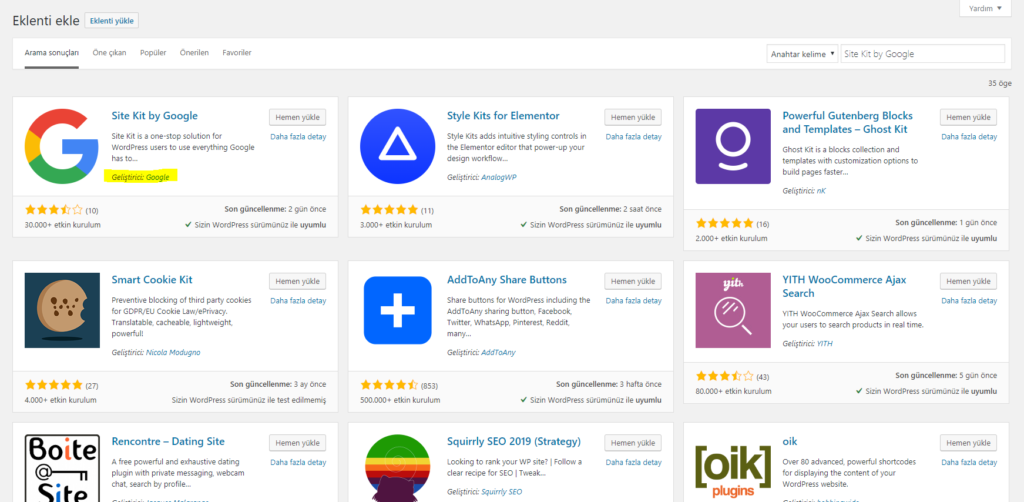The height and width of the screenshot is (502, 1024).
Task: Click the AddToAny Share Buttons star rating
Action: (x=390, y=385)
